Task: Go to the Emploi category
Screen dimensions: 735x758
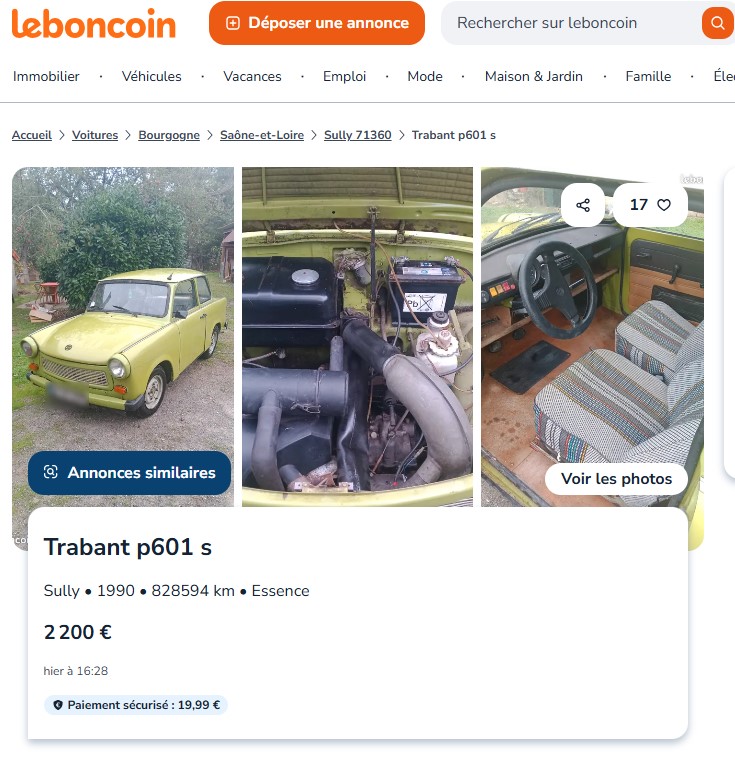Action: click(344, 76)
